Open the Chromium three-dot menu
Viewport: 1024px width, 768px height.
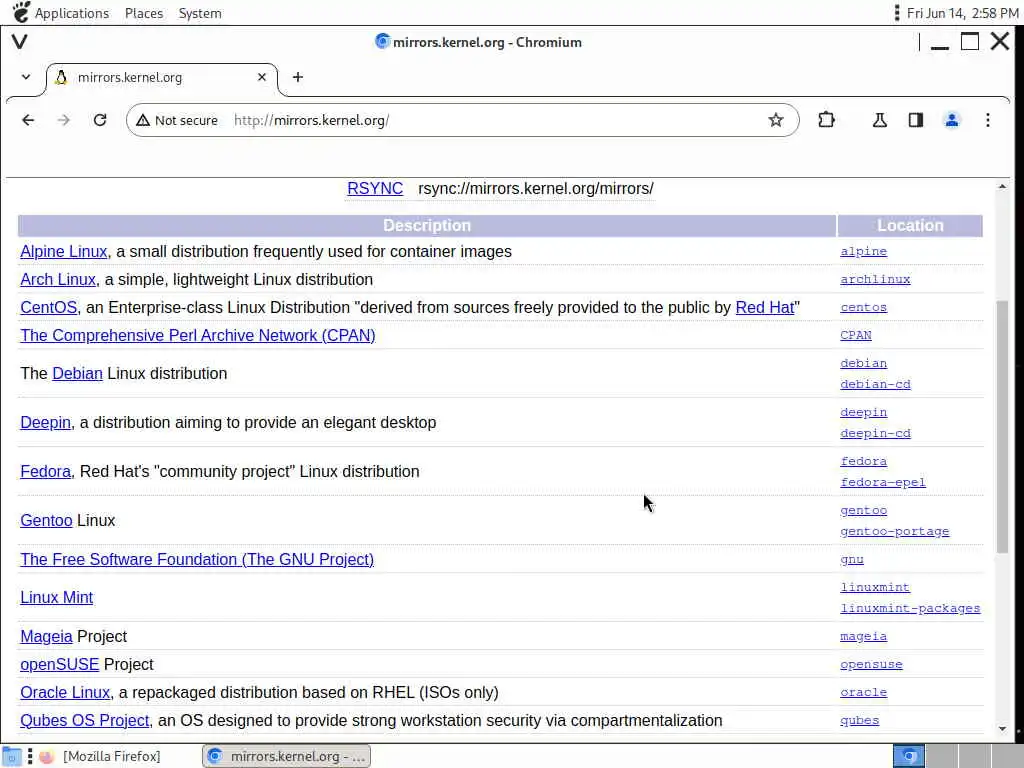click(987, 120)
